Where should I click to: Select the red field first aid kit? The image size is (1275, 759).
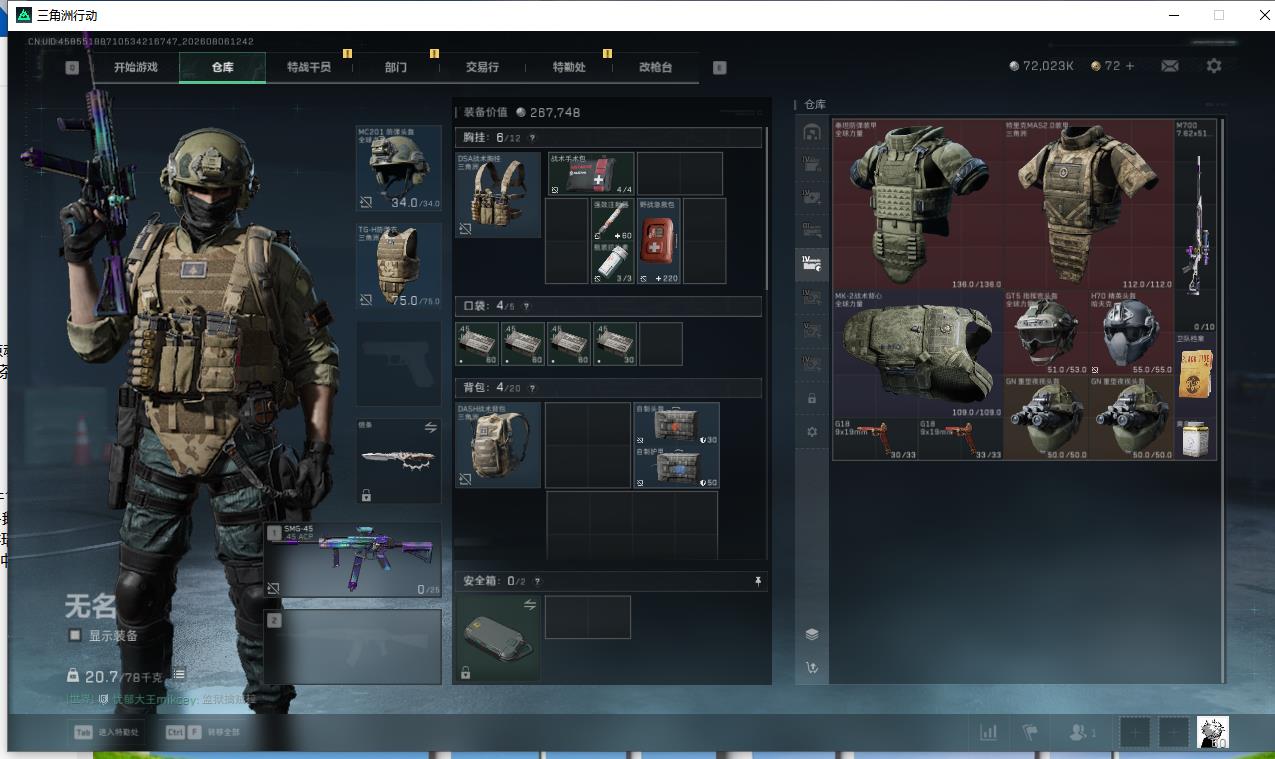click(x=659, y=241)
